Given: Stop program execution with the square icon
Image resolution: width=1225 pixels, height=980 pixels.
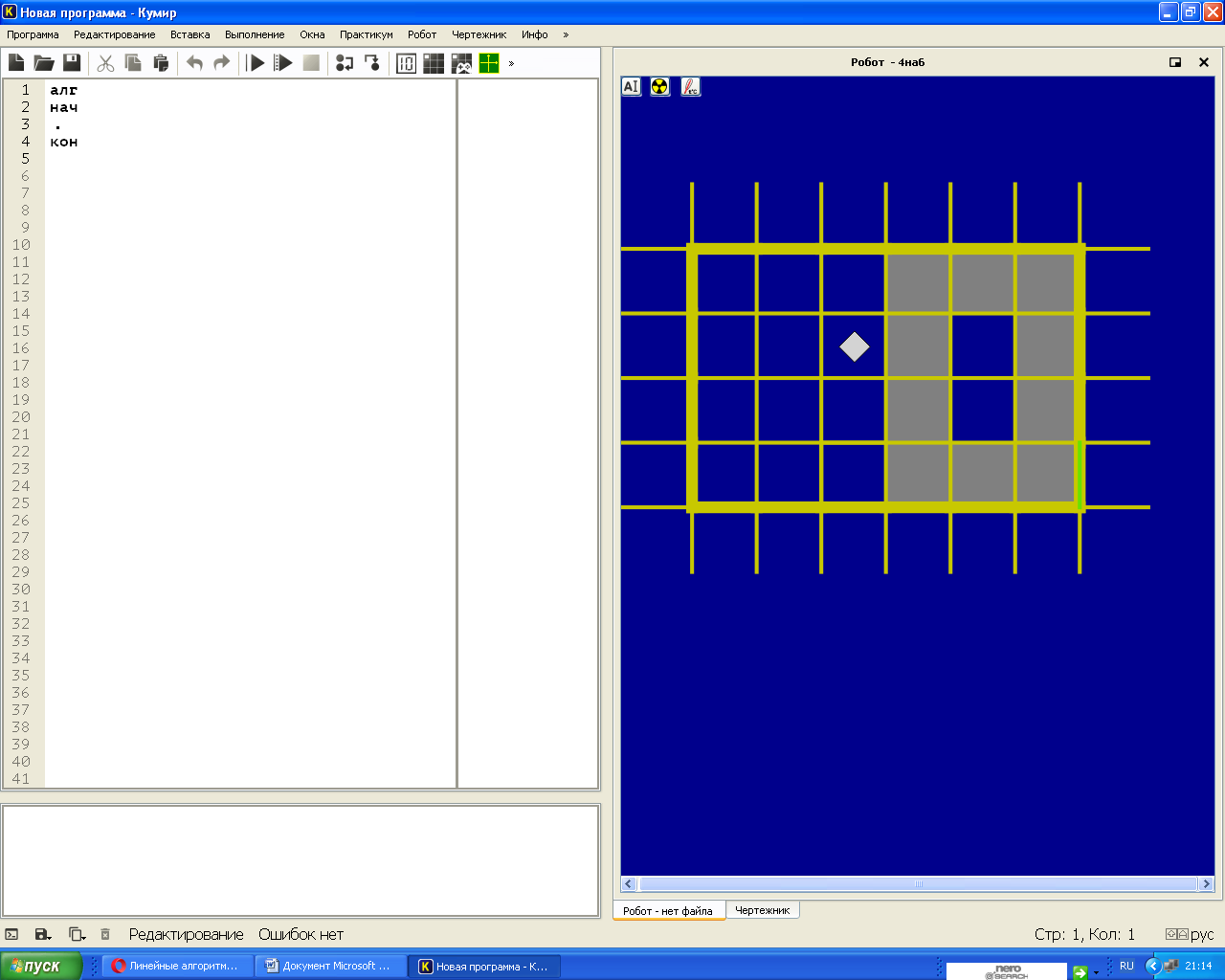Looking at the screenshot, I should point(311,63).
